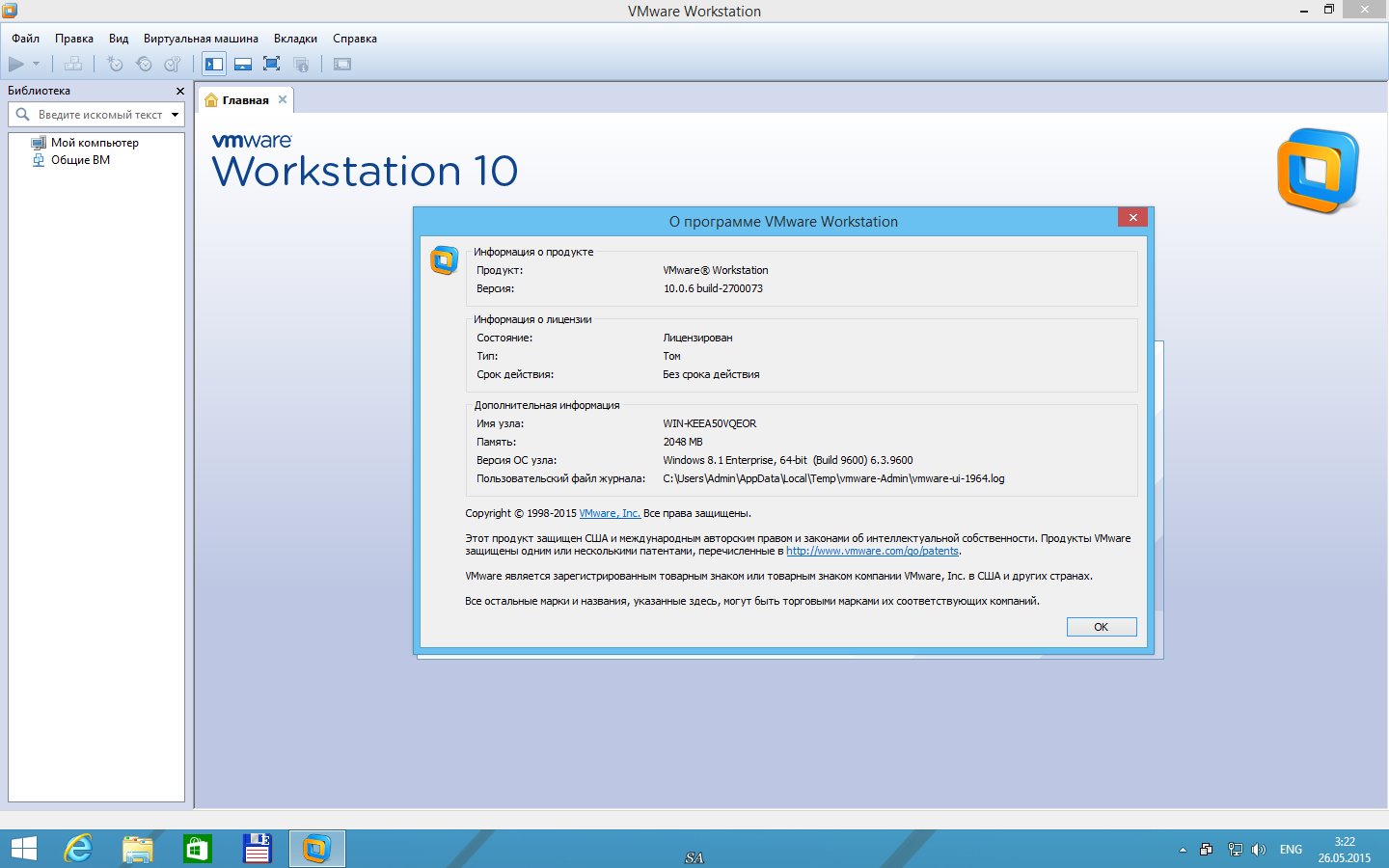Click the VMware Workstation taskbar button

tap(316, 849)
